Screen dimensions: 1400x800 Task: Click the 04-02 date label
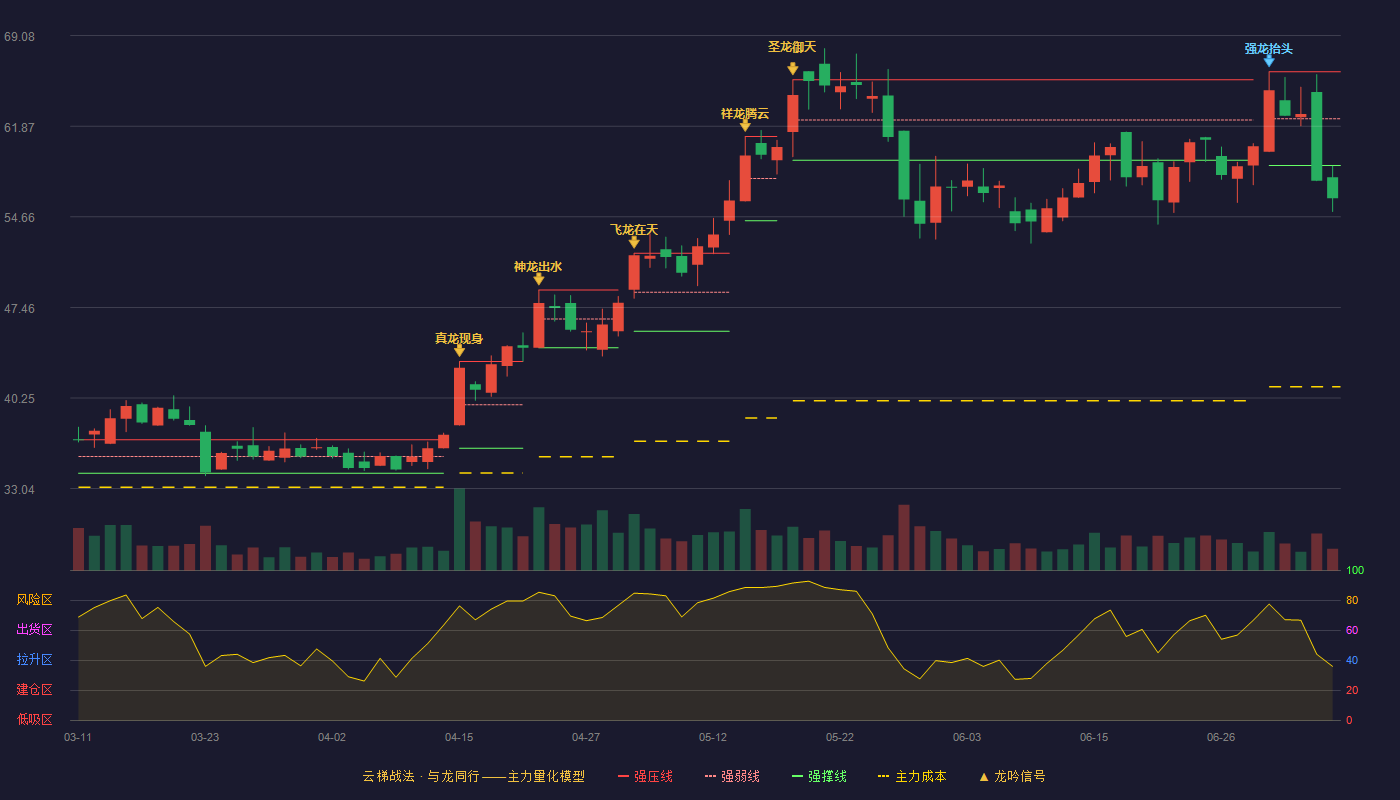tap(332, 737)
